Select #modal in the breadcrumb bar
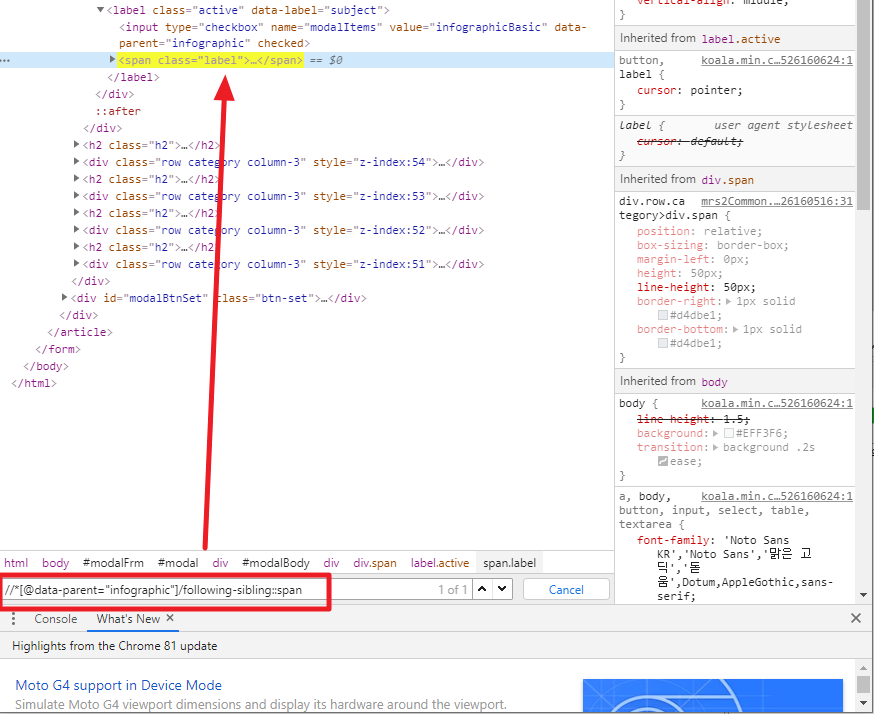 (x=178, y=563)
